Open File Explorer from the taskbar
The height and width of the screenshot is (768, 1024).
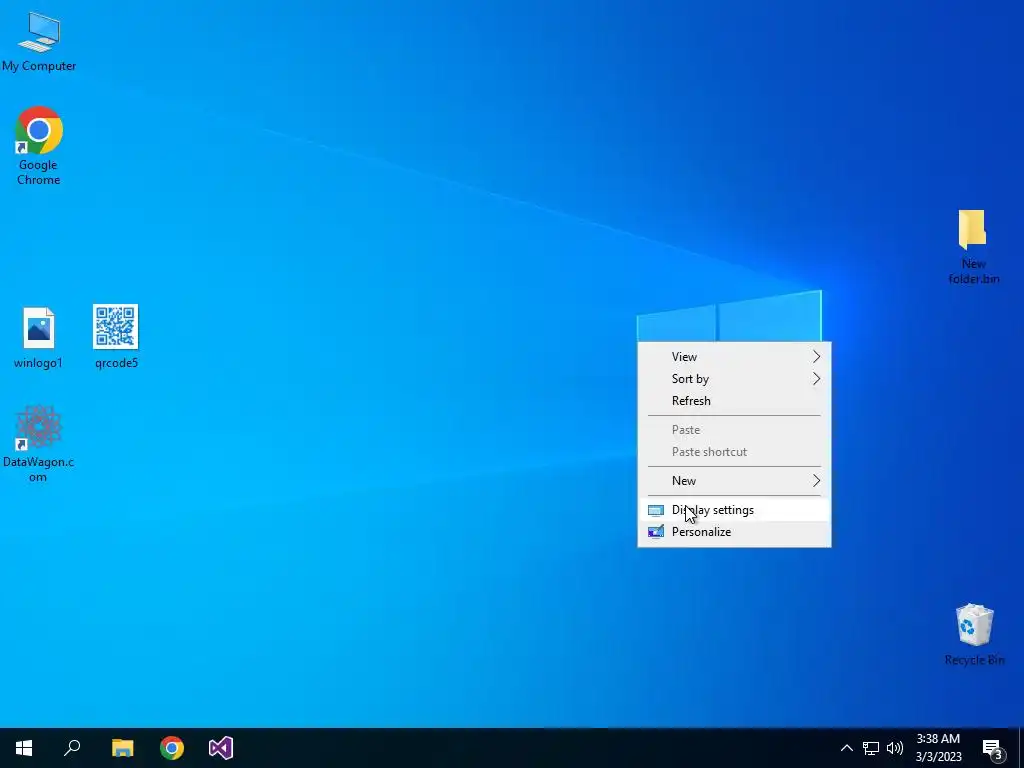pyautogui.click(x=122, y=748)
